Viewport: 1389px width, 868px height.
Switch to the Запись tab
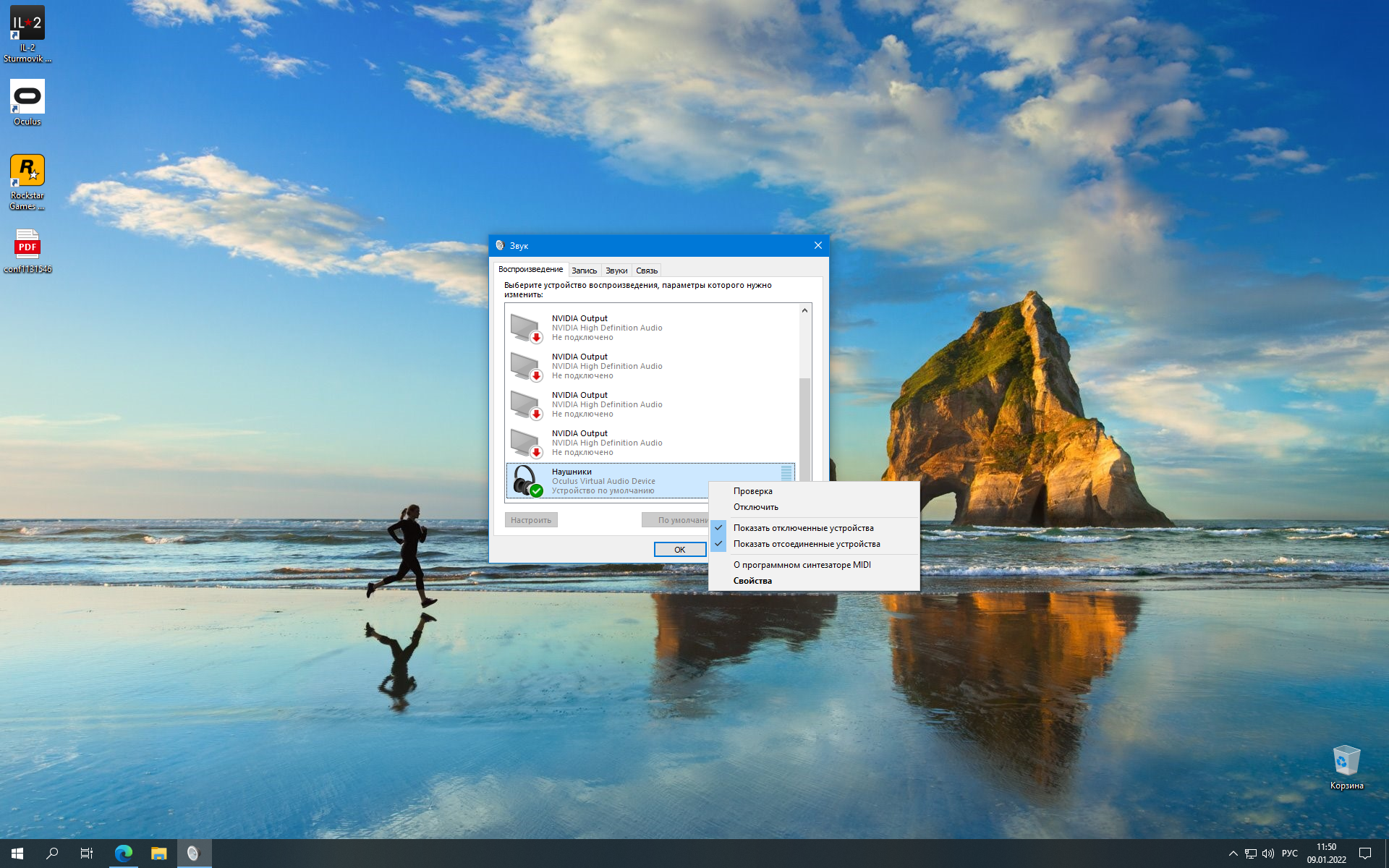tap(584, 271)
